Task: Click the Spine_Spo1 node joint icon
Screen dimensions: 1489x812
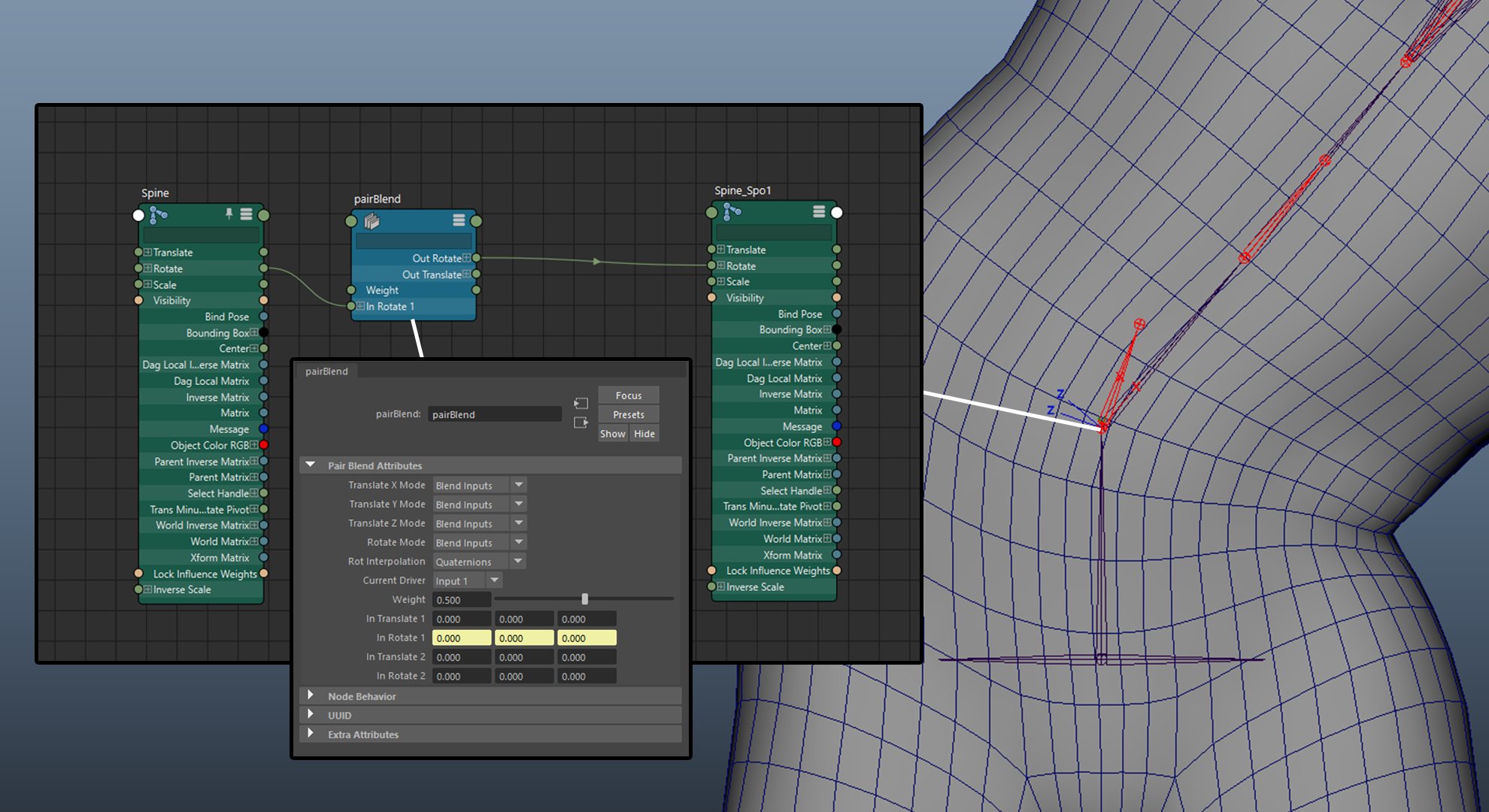Action: coord(732,212)
